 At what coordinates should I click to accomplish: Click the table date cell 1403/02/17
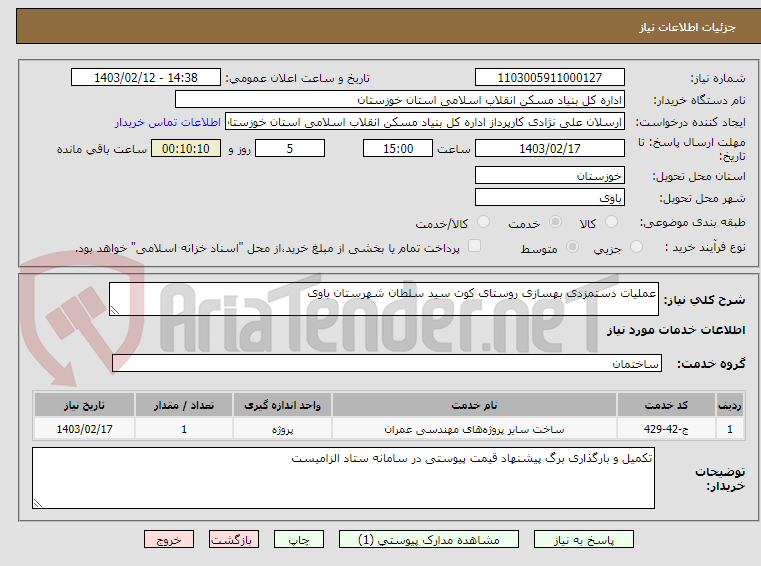coord(84,429)
